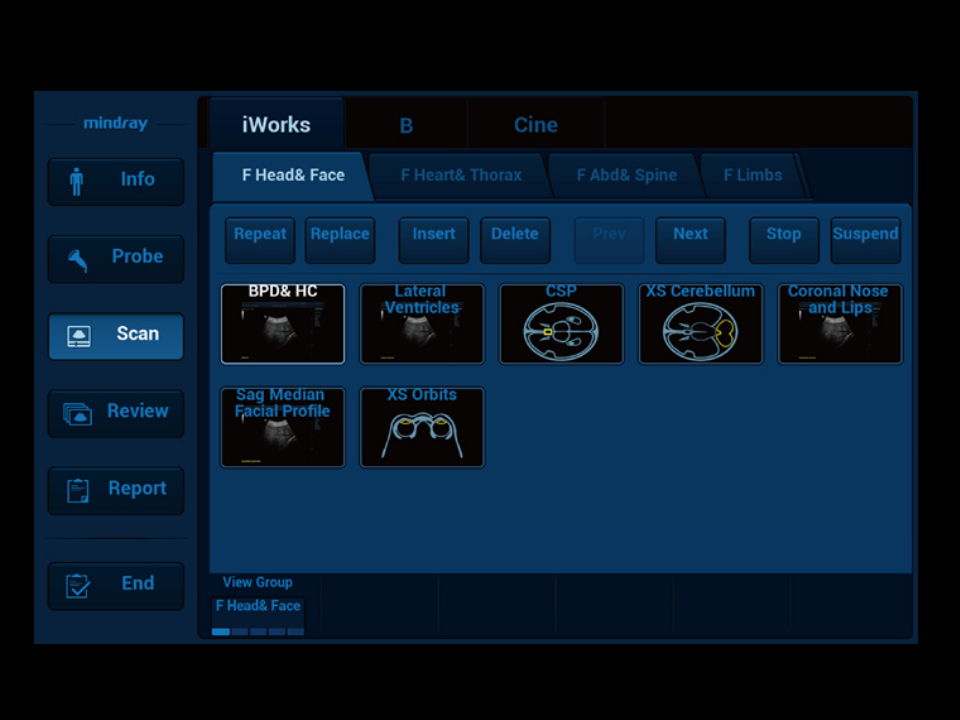Screen dimensions: 960x720
Task: Pick the Lateral Ventricles view
Action: pos(422,325)
